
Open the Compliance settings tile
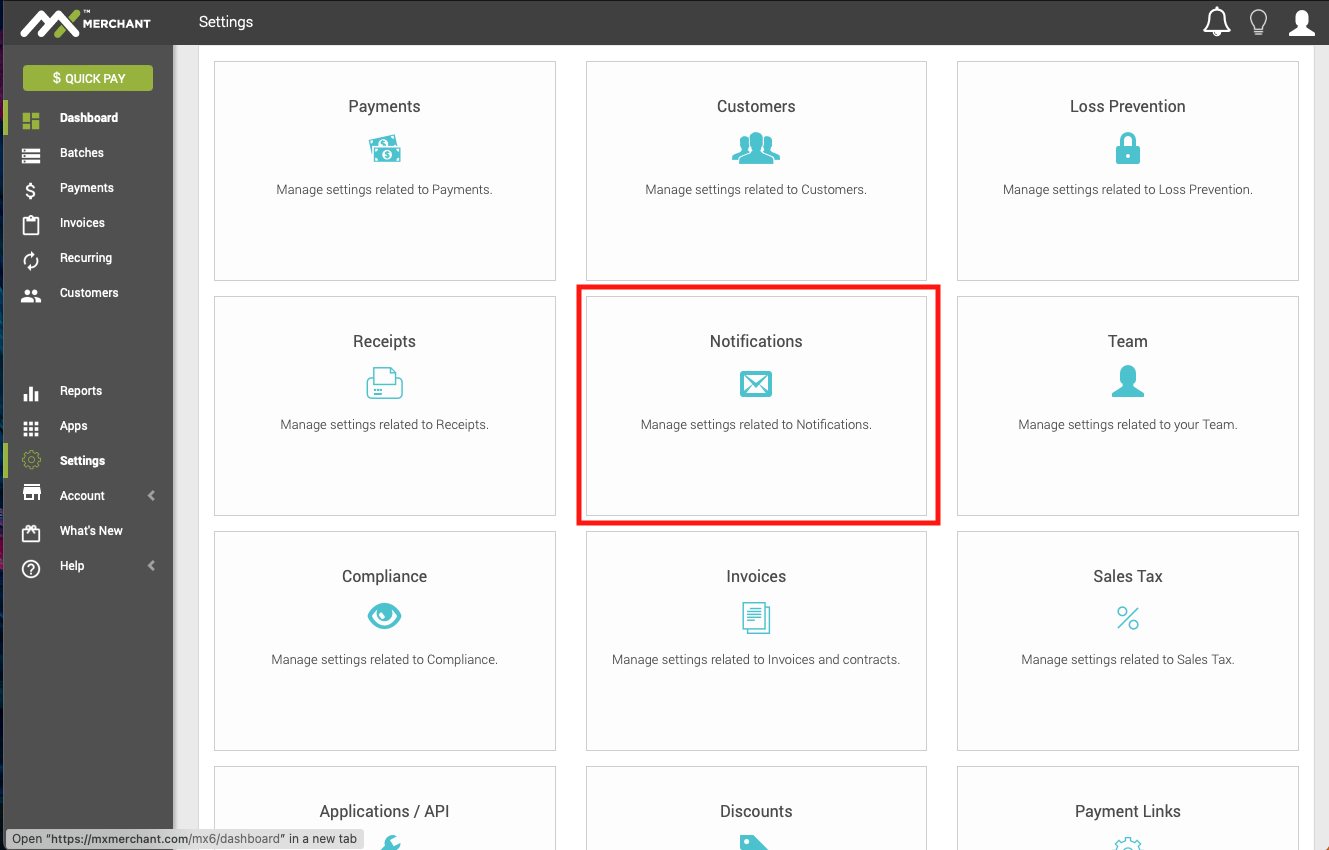click(384, 640)
